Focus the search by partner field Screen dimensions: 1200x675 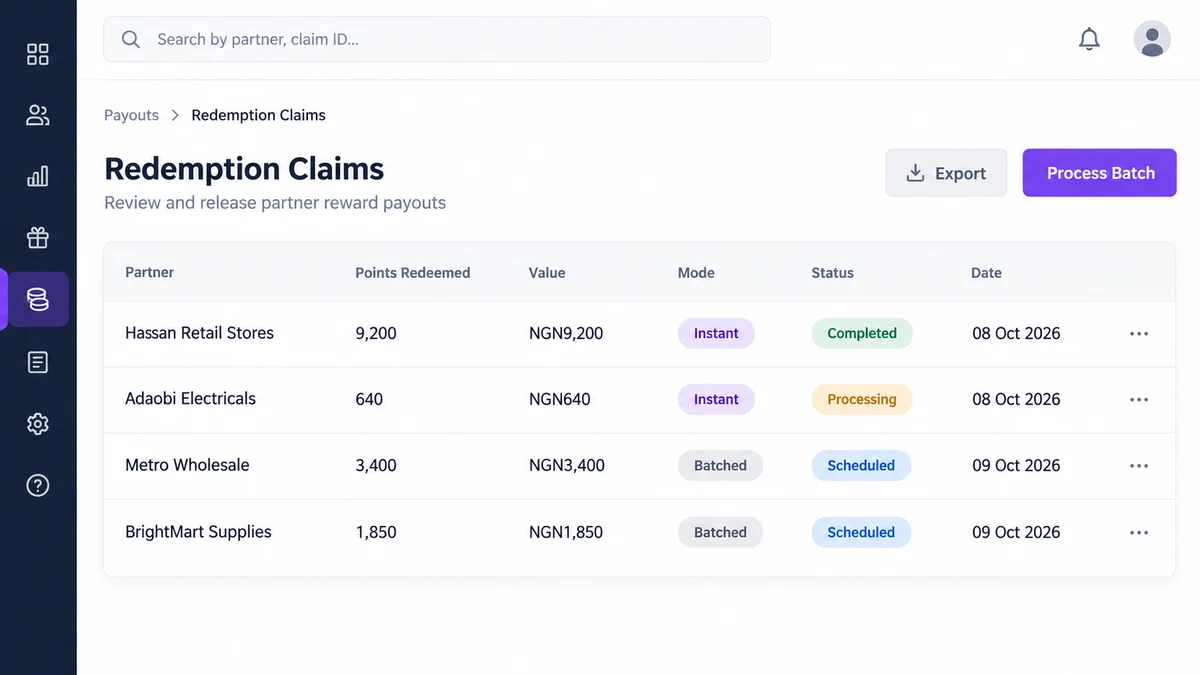(437, 40)
